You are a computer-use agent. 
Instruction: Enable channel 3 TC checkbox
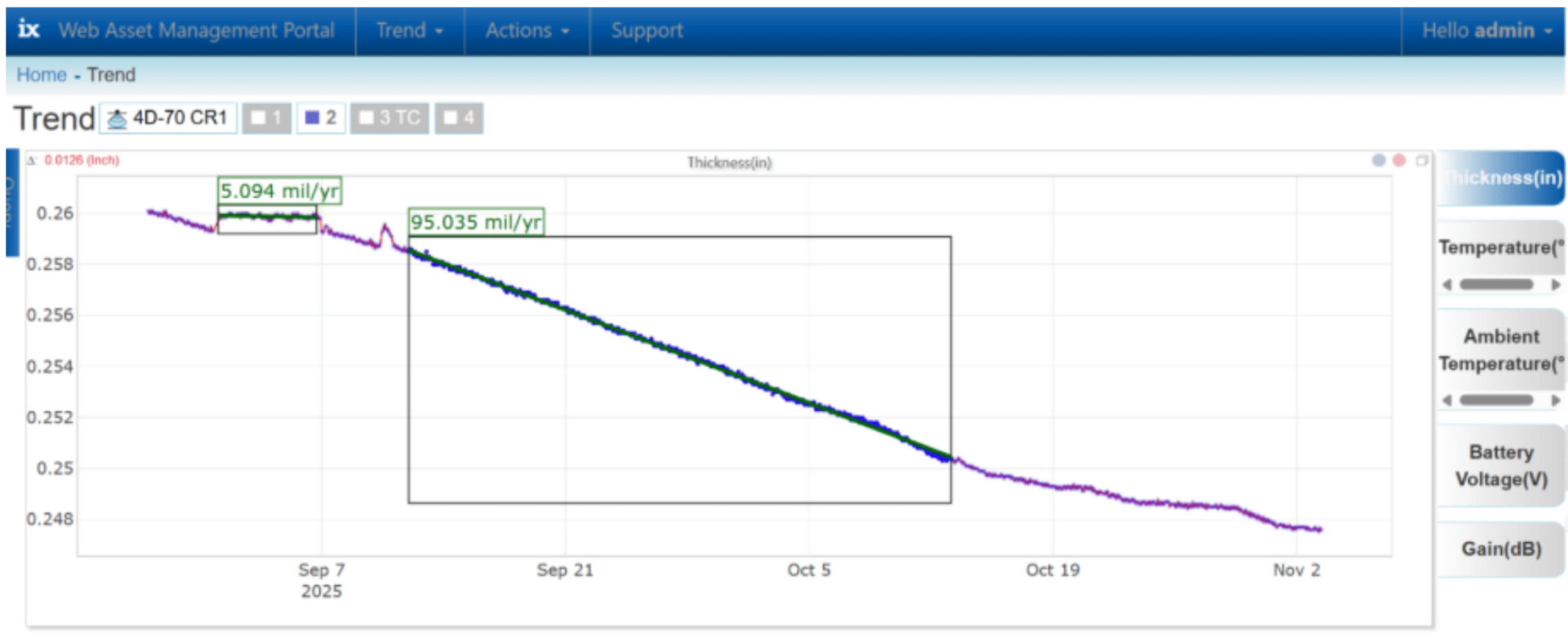367,118
